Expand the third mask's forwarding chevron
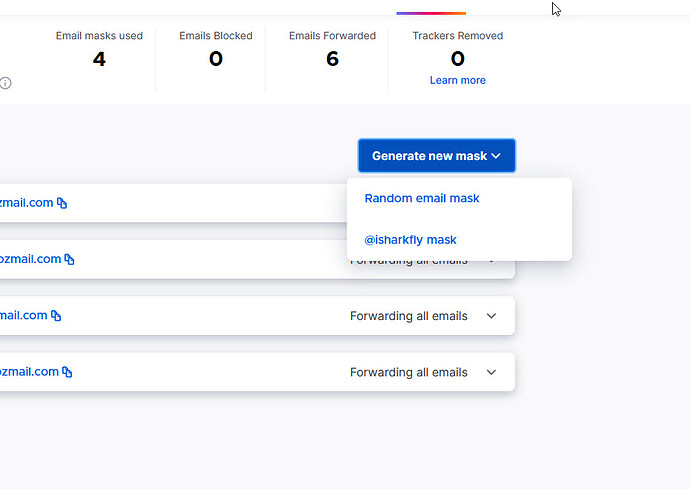The width and height of the screenshot is (690, 489). pyautogui.click(x=492, y=316)
